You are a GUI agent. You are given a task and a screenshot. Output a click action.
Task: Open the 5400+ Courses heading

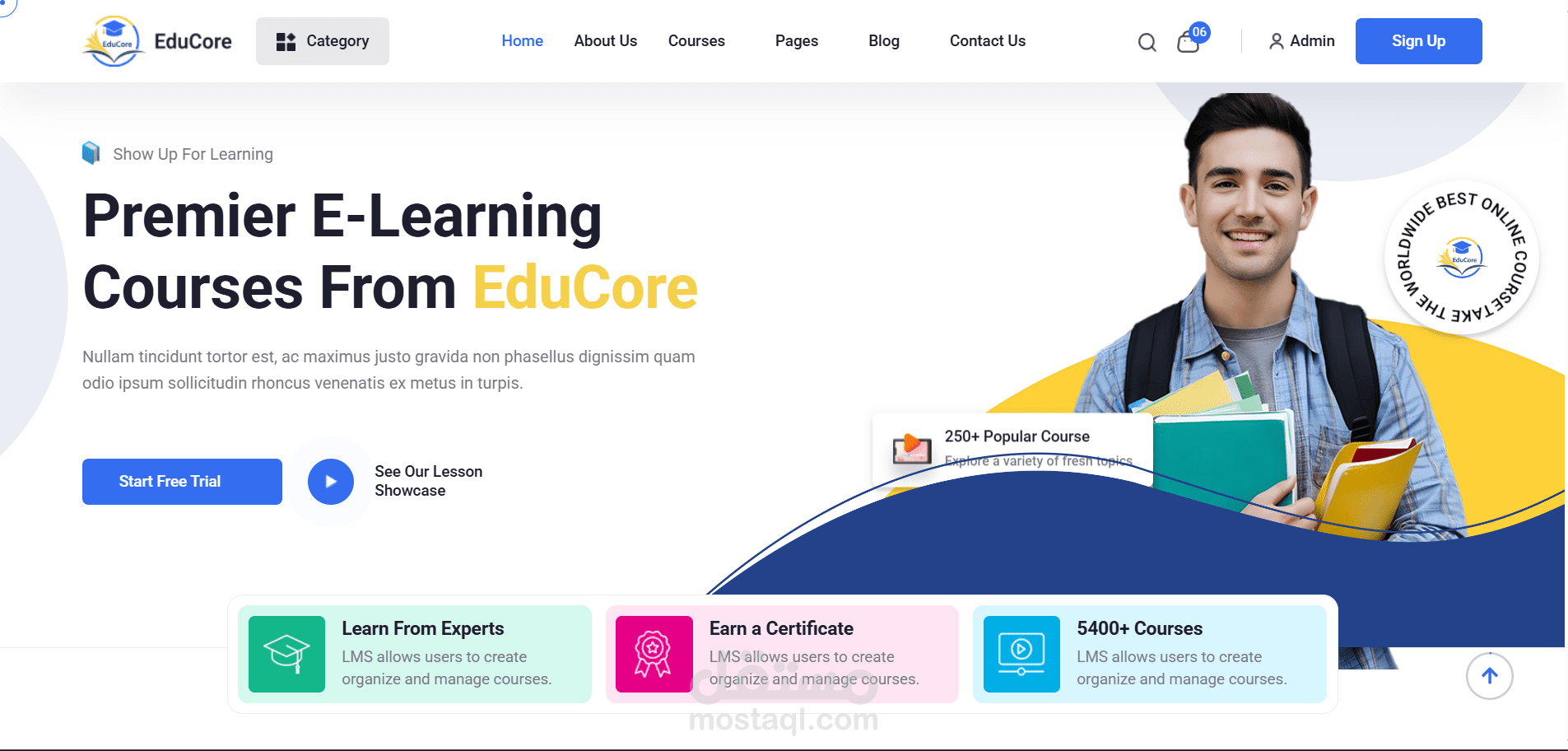point(1139,628)
